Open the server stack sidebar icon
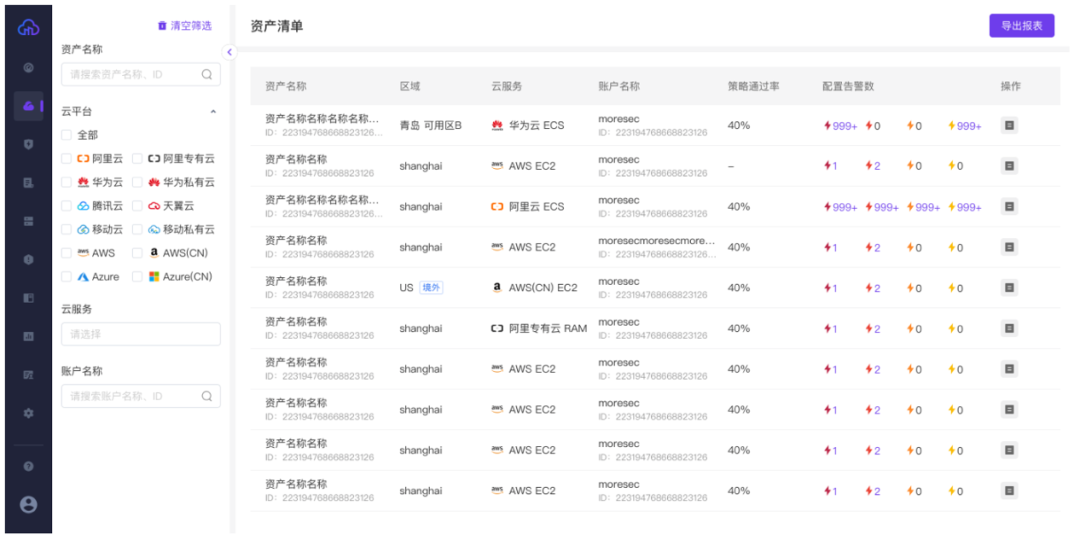 coord(28,221)
